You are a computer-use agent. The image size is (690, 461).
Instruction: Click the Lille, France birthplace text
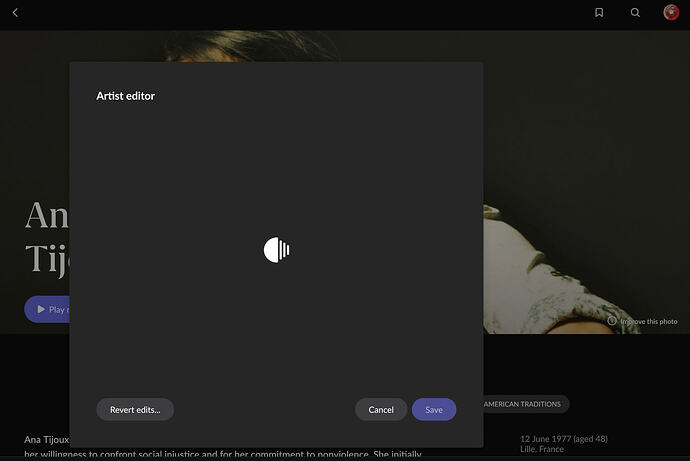(542, 449)
